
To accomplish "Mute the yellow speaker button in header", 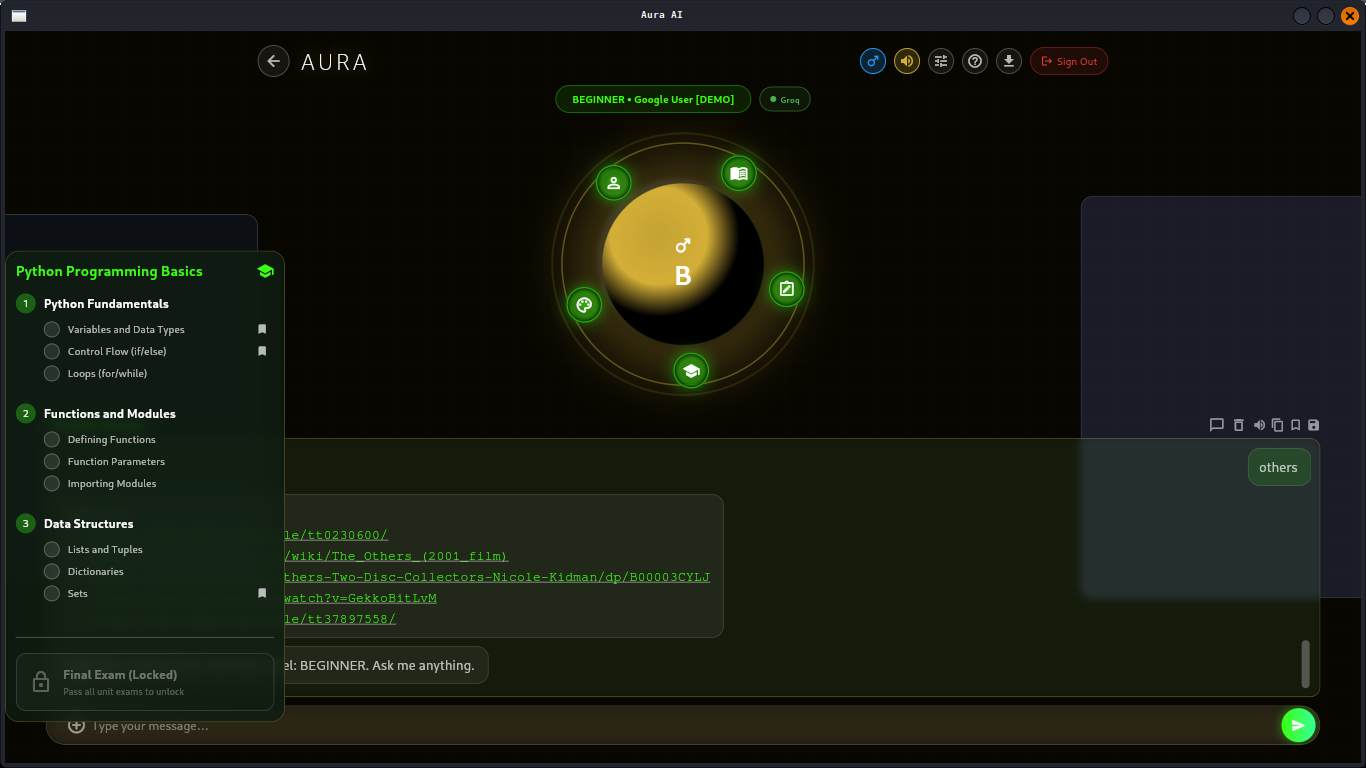I will [907, 61].
